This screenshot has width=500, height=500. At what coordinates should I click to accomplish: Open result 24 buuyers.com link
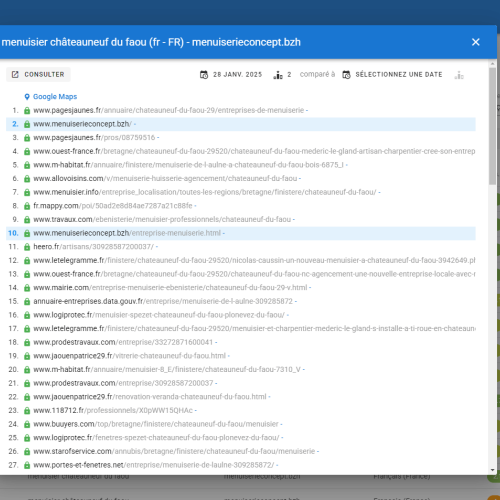click(x=156, y=424)
